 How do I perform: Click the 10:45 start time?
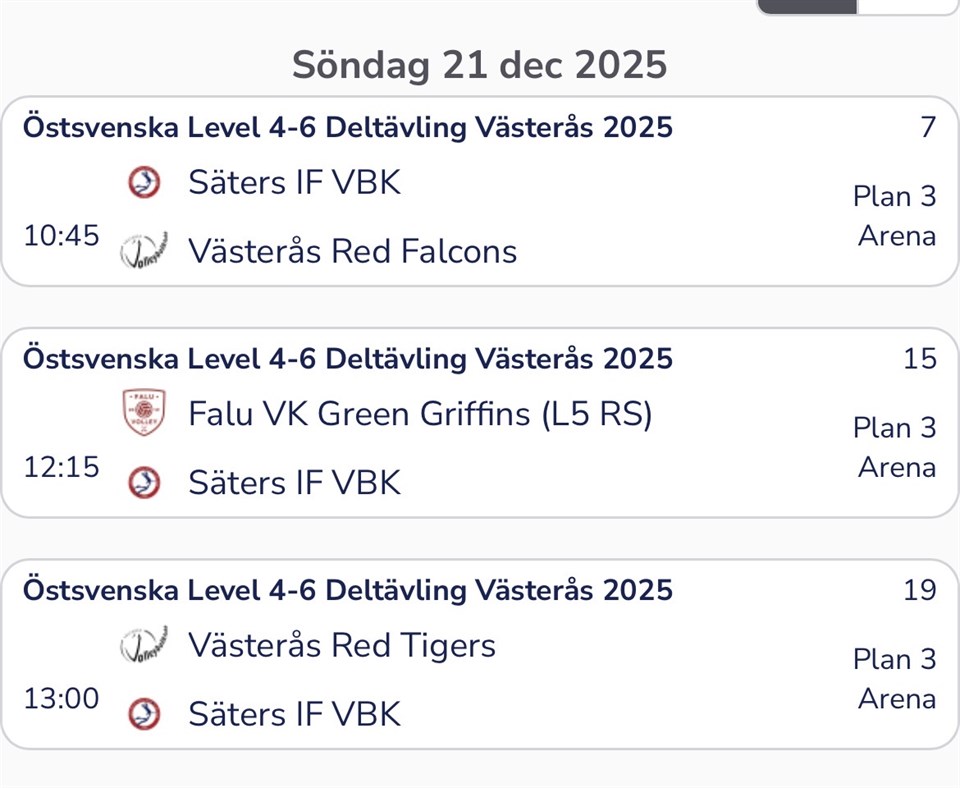point(62,236)
